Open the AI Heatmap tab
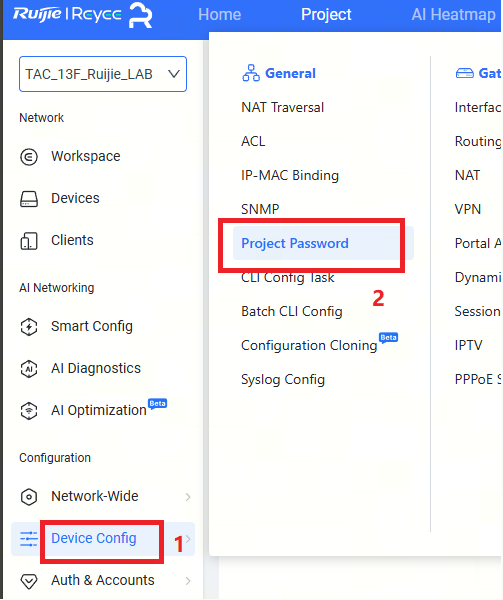 (453, 15)
